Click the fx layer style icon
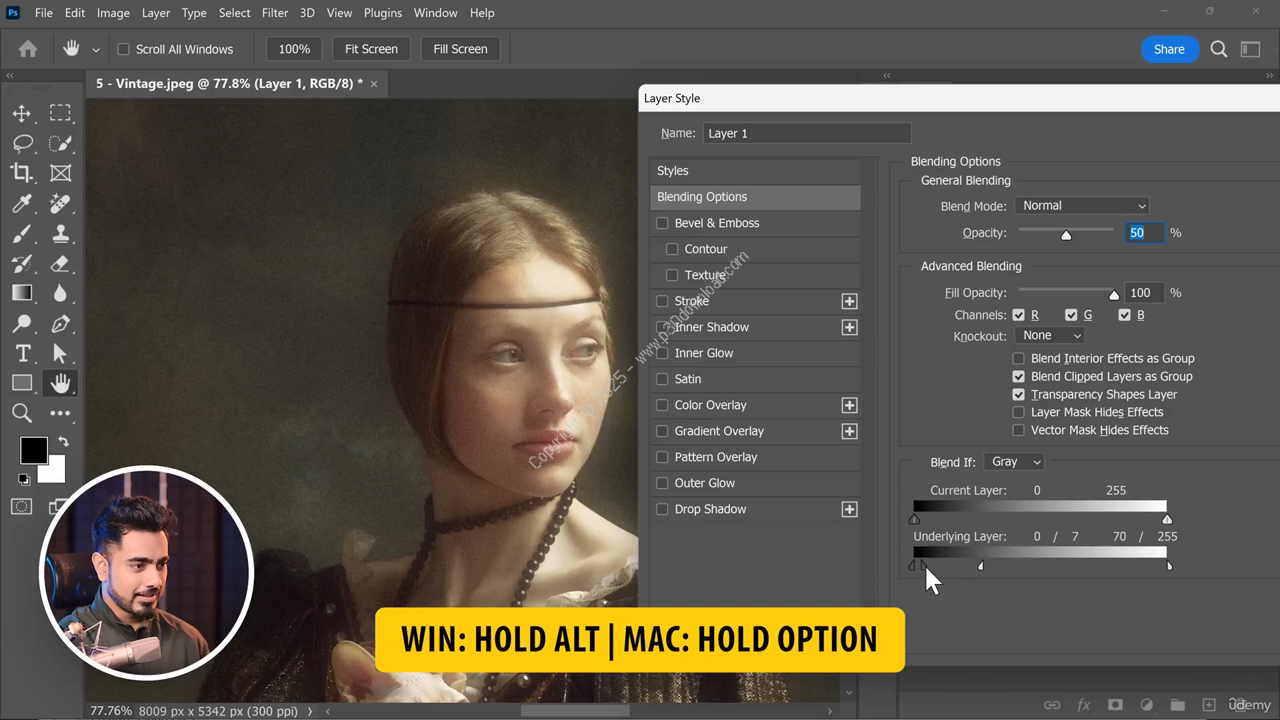The image size is (1280, 720). point(1084,705)
